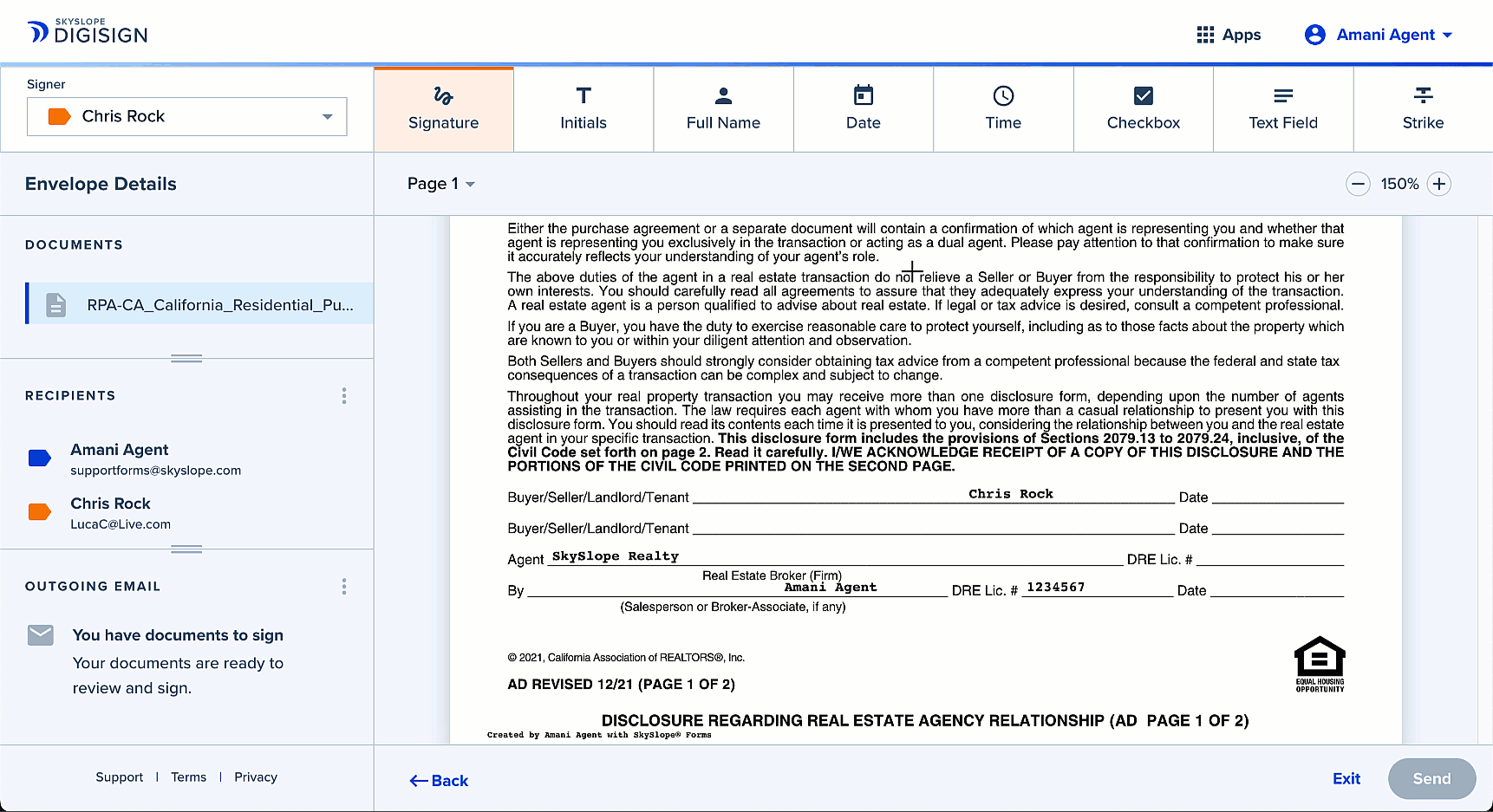Click the Amani Agent name on the By line
1493x812 pixels.
coord(831,588)
